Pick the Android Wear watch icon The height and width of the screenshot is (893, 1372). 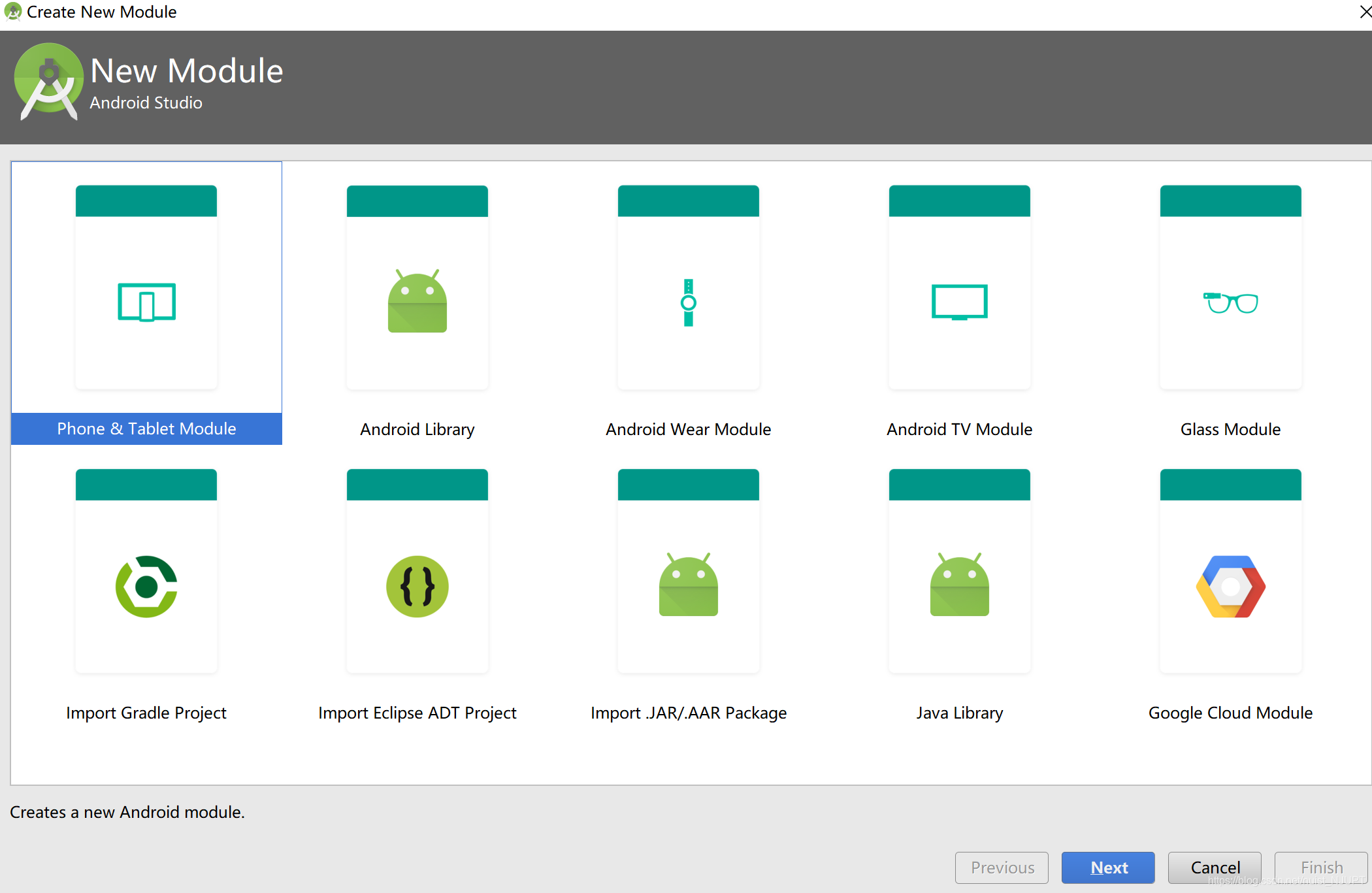click(x=688, y=302)
